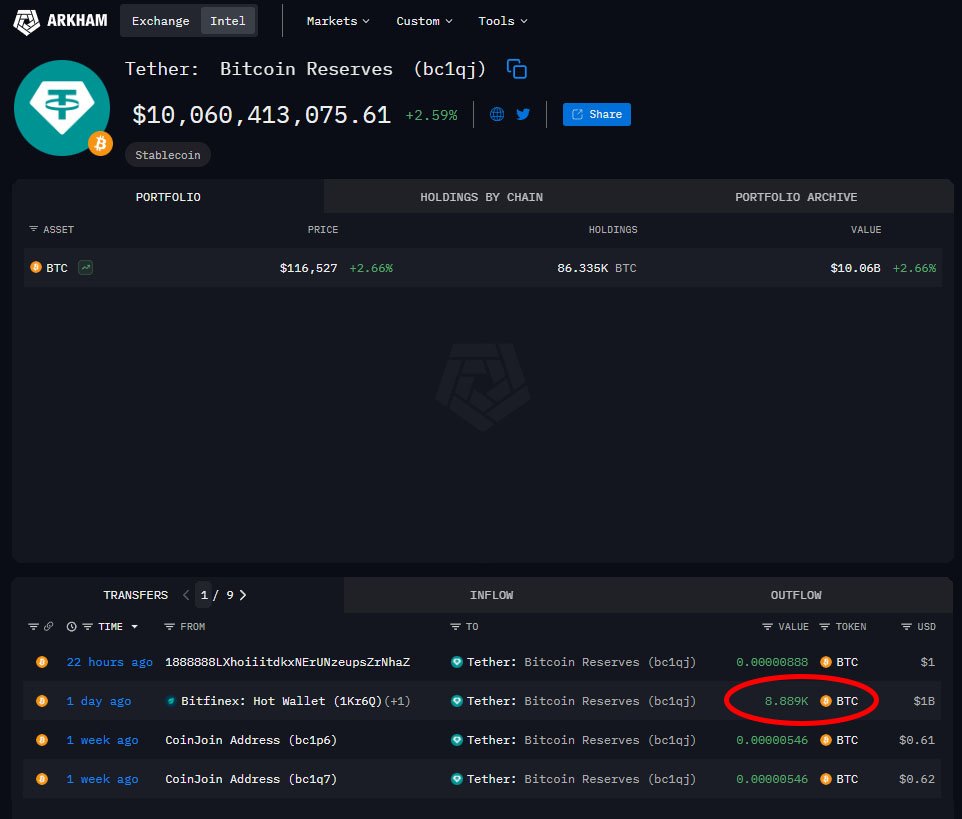Click the Tether entity logo
Viewport: 962px width, 819px height.
(62, 108)
